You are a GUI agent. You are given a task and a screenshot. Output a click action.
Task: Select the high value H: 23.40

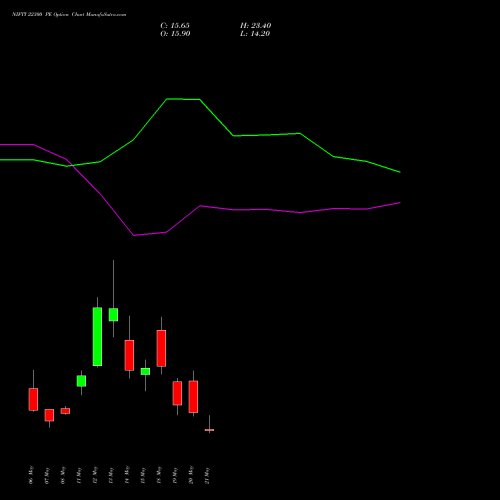256,26
